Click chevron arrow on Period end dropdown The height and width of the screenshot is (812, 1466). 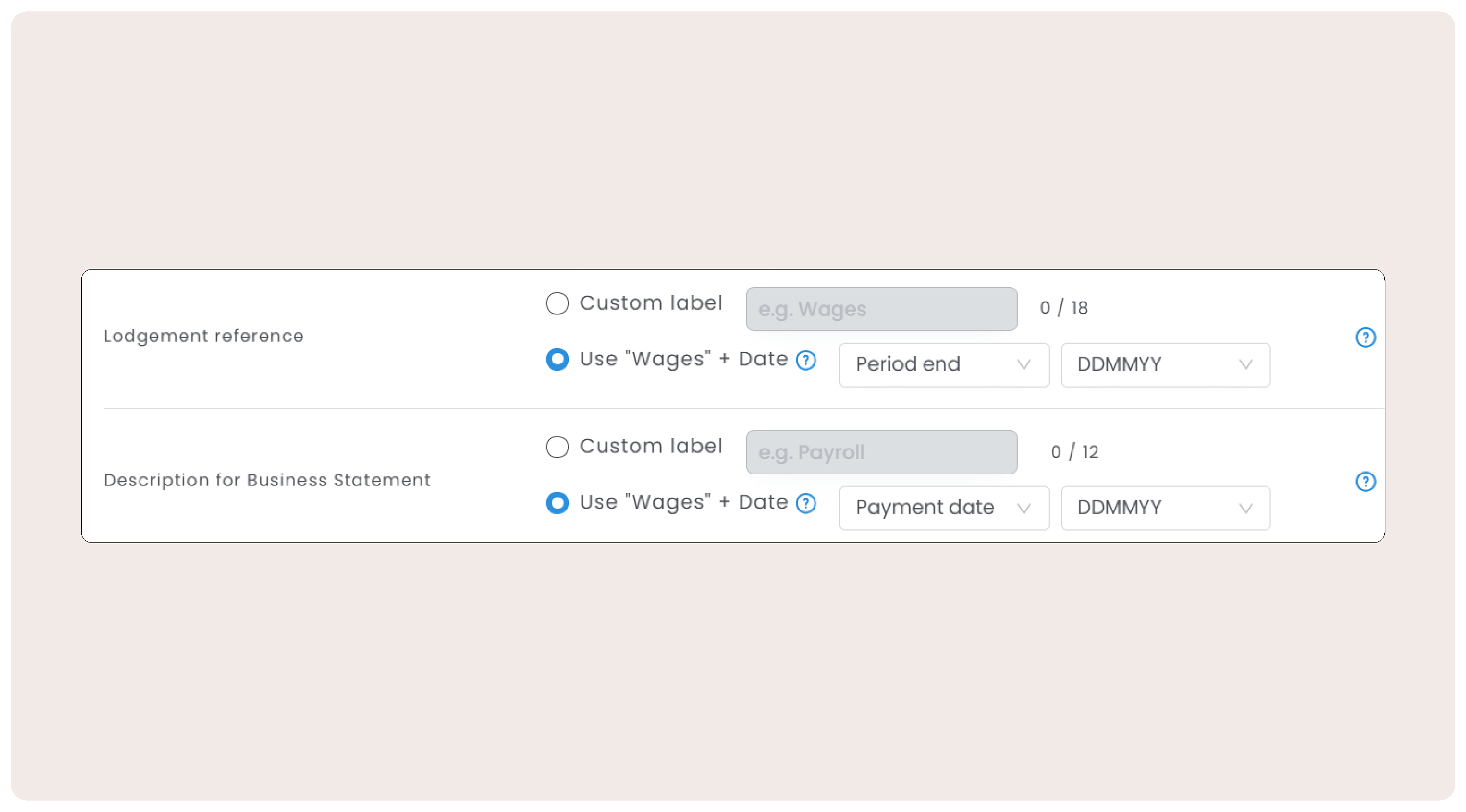(x=1023, y=365)
